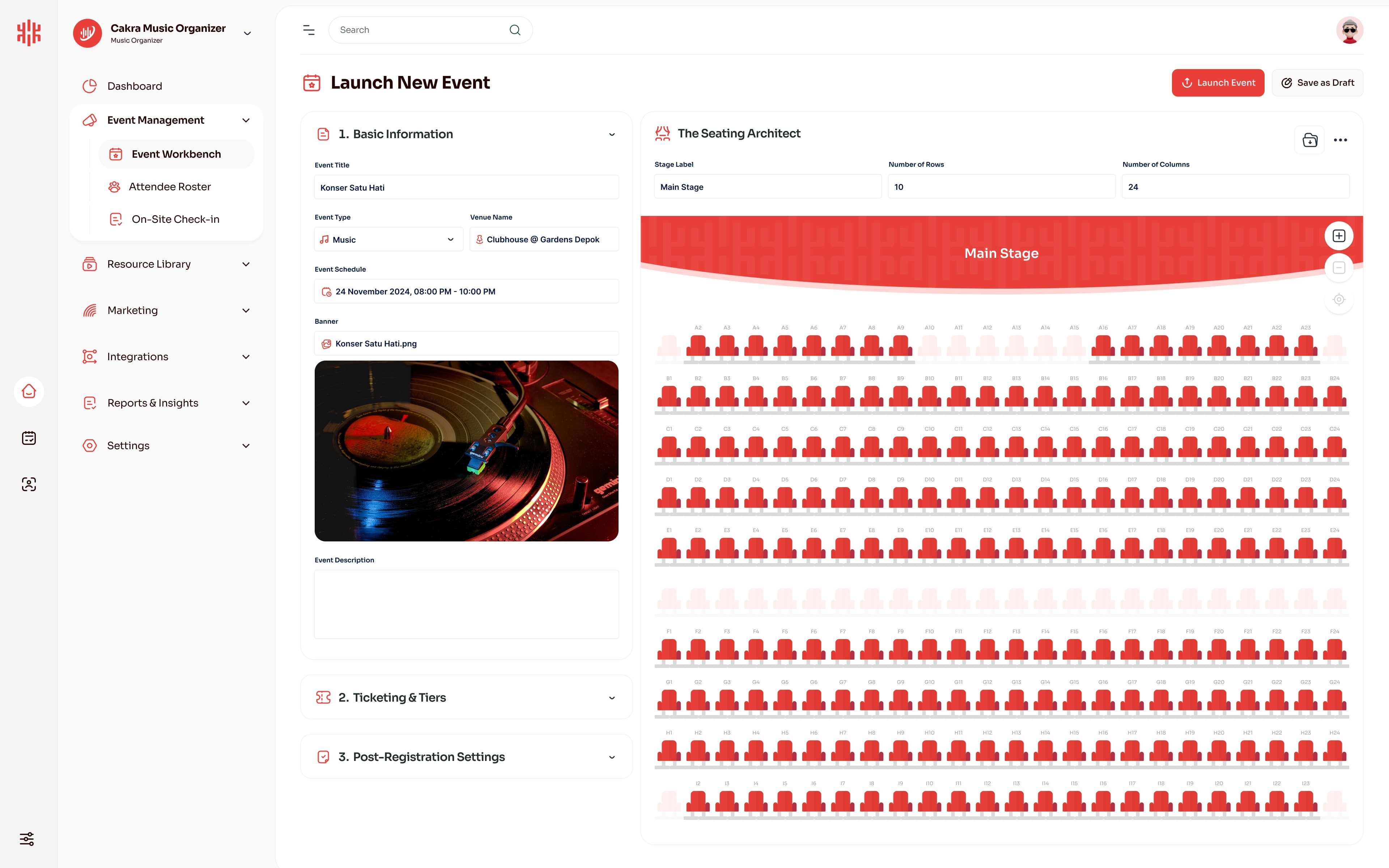This screenshot has height=868, width=1389.
Task: Edit the Number of Rows field
Action: click(1002, 187)
